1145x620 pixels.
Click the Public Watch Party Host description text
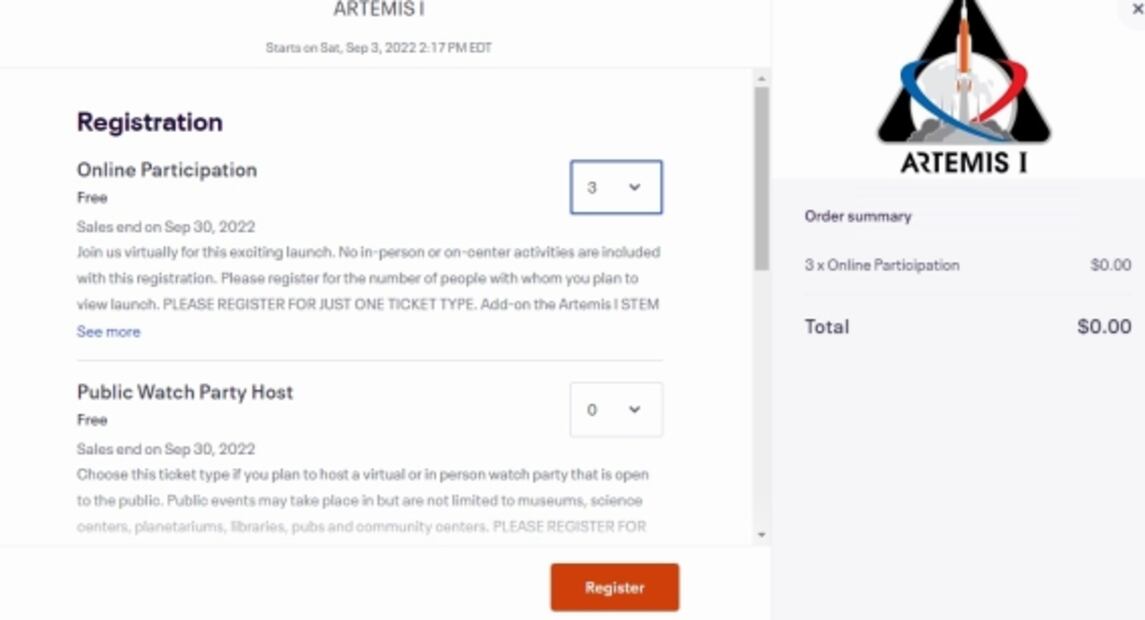click(362, 500)
